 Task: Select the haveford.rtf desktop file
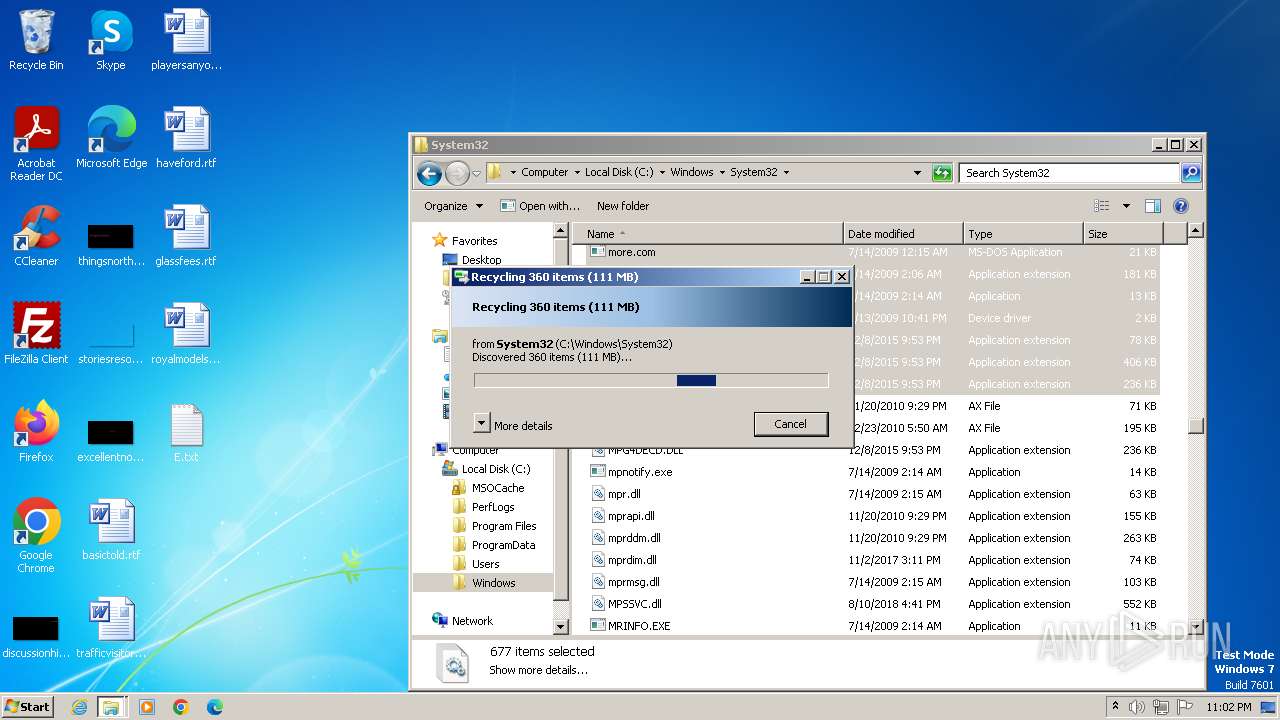click(186, 138)
